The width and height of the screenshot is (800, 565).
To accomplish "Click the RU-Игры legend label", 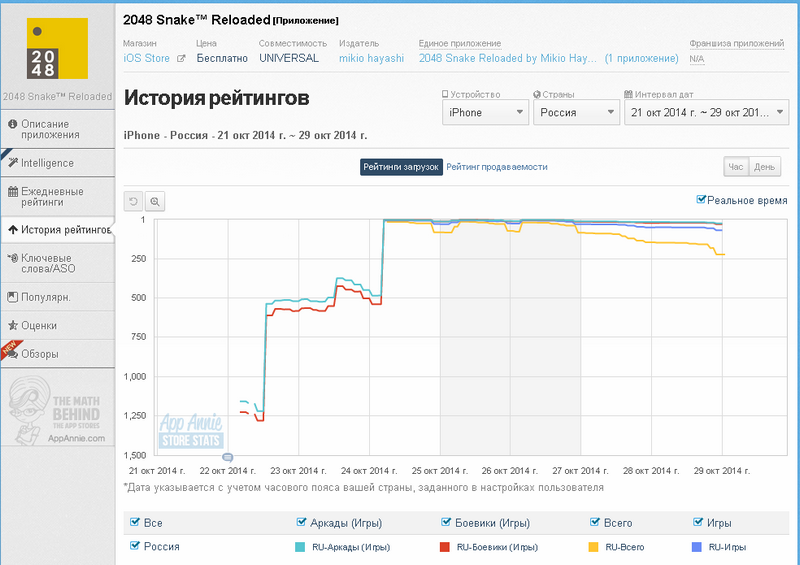I will point(728,547).
